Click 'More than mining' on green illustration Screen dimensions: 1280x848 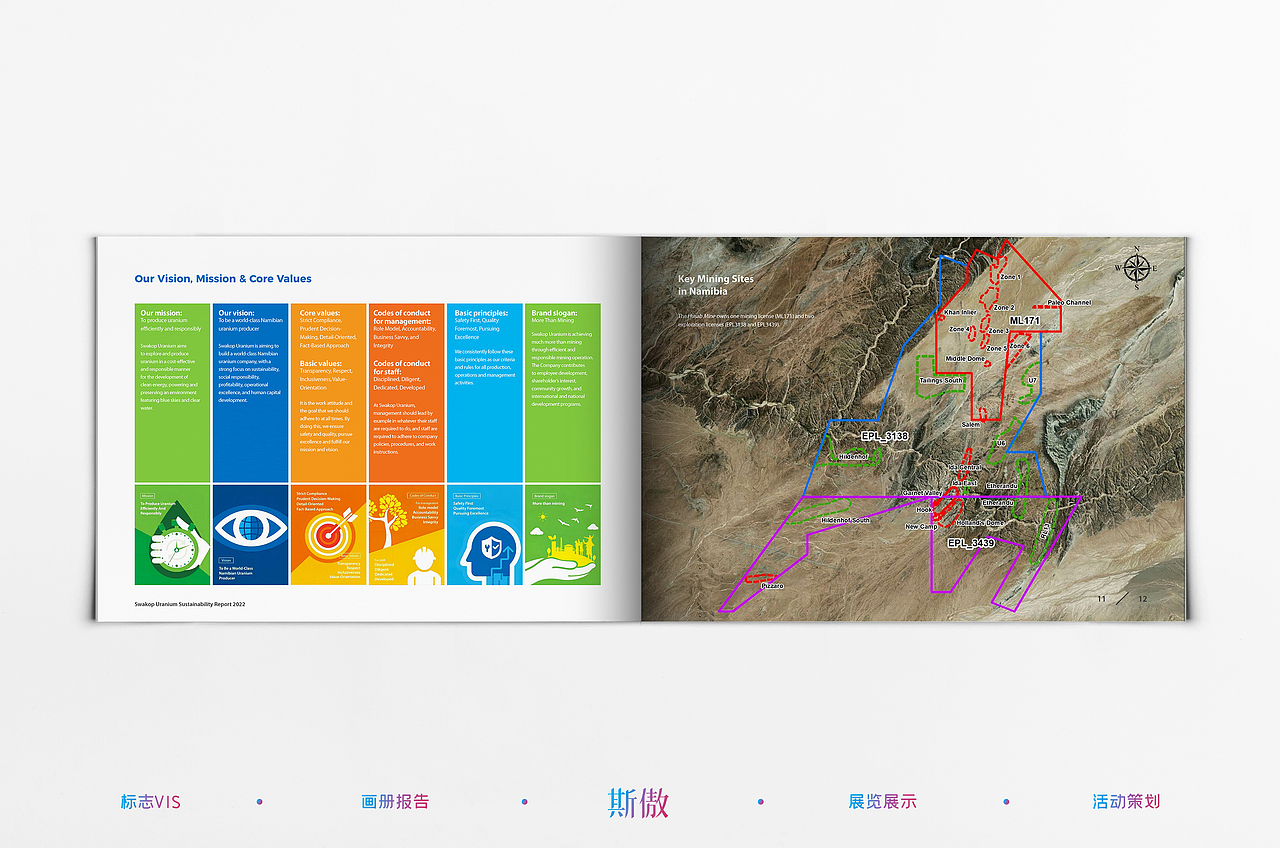pyautogui.click(x=548, y=504)
